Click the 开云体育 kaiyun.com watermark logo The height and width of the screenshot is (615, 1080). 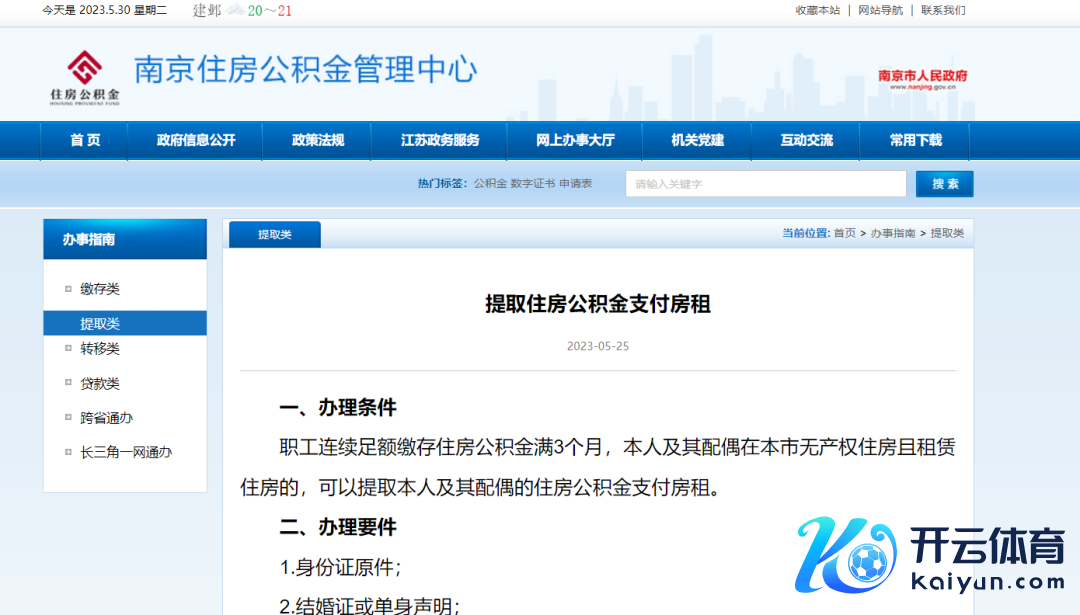[x=930, y=558]
